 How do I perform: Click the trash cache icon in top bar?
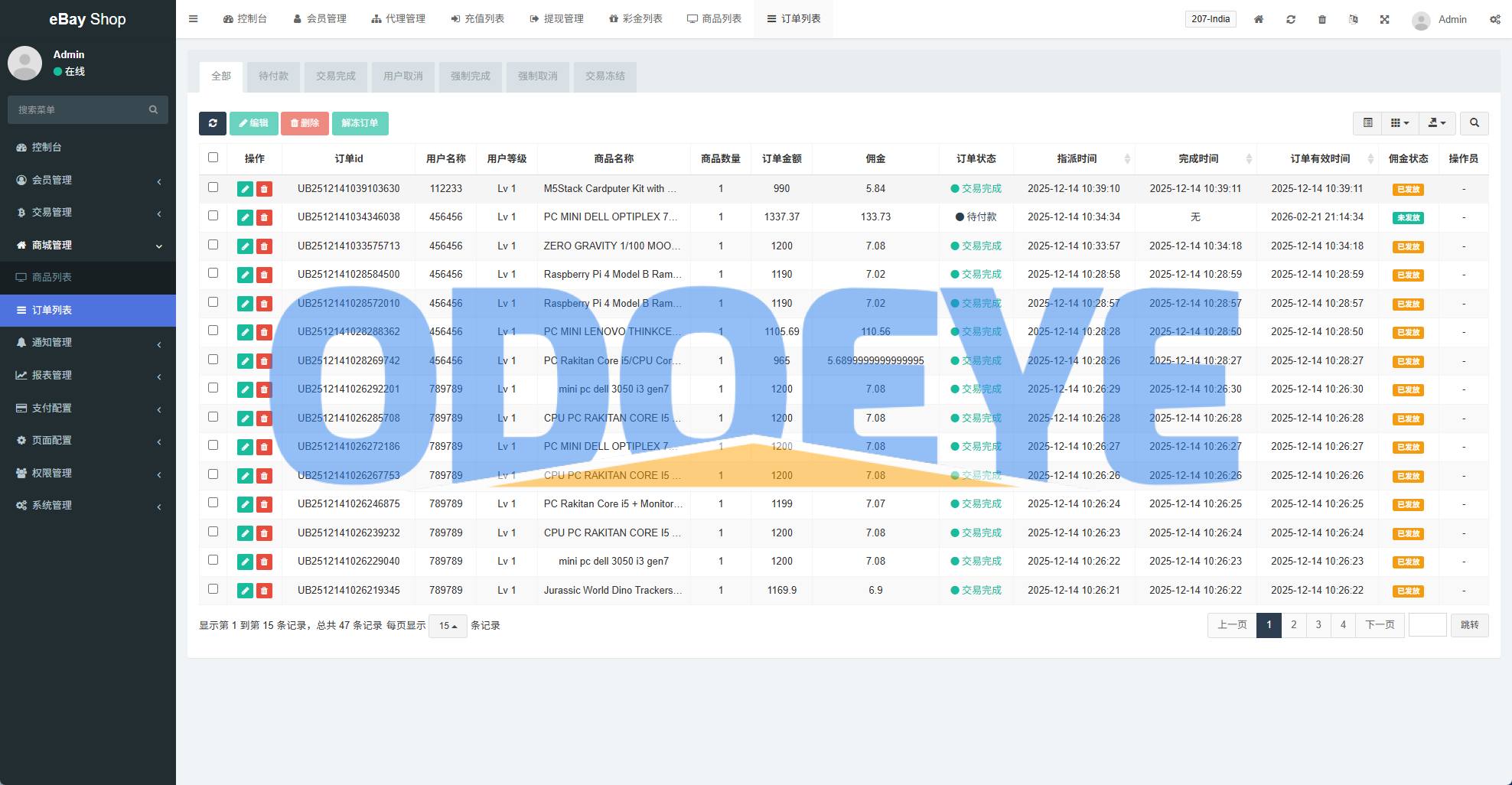1322,19
